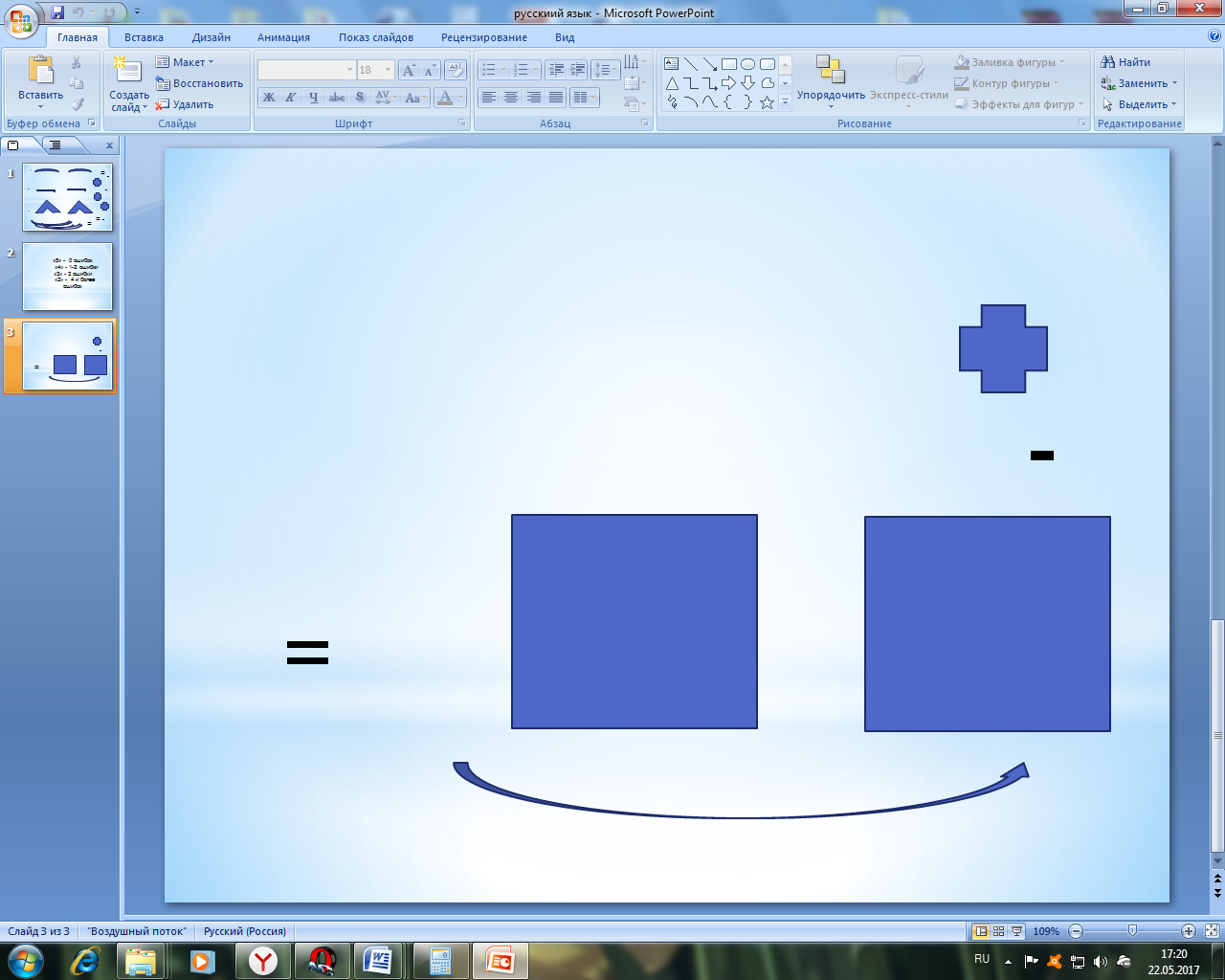Select slide 2 thumbnail in the panel
The image size is (1225, 980).
point(67,277)
